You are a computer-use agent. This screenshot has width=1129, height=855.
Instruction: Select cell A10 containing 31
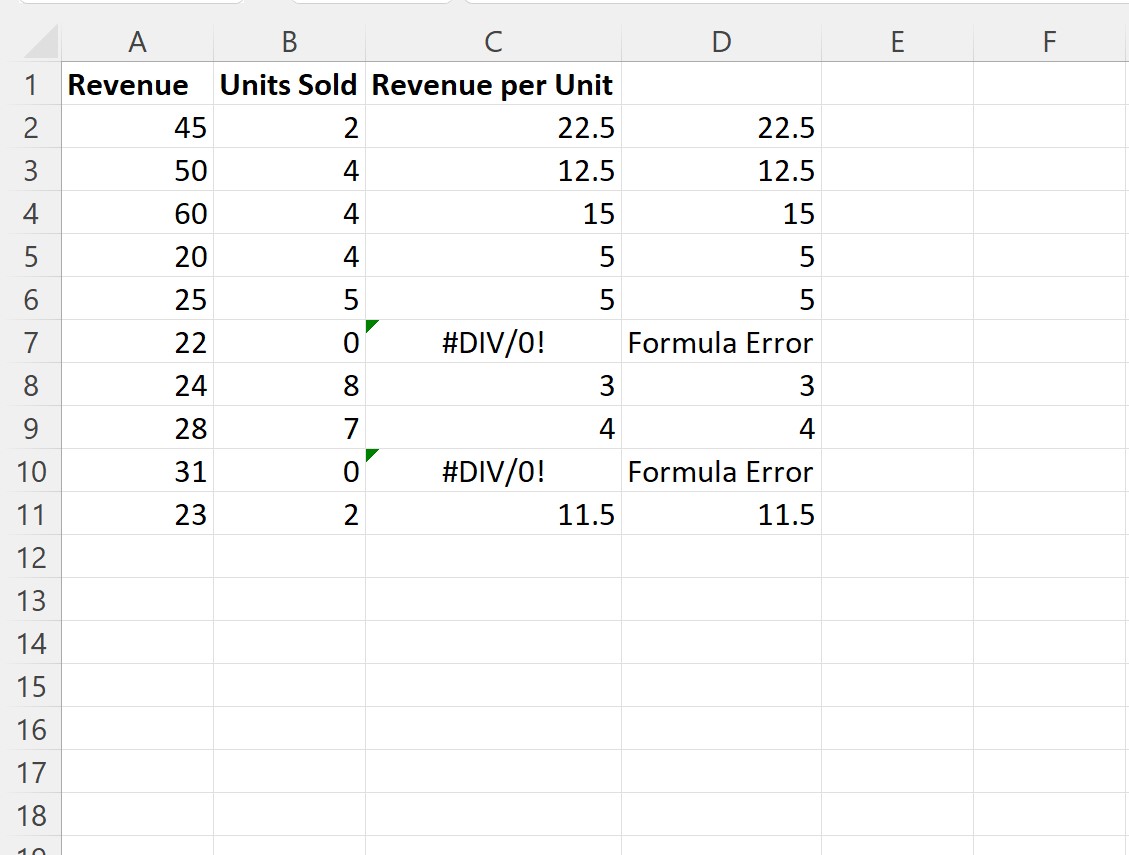138,471
